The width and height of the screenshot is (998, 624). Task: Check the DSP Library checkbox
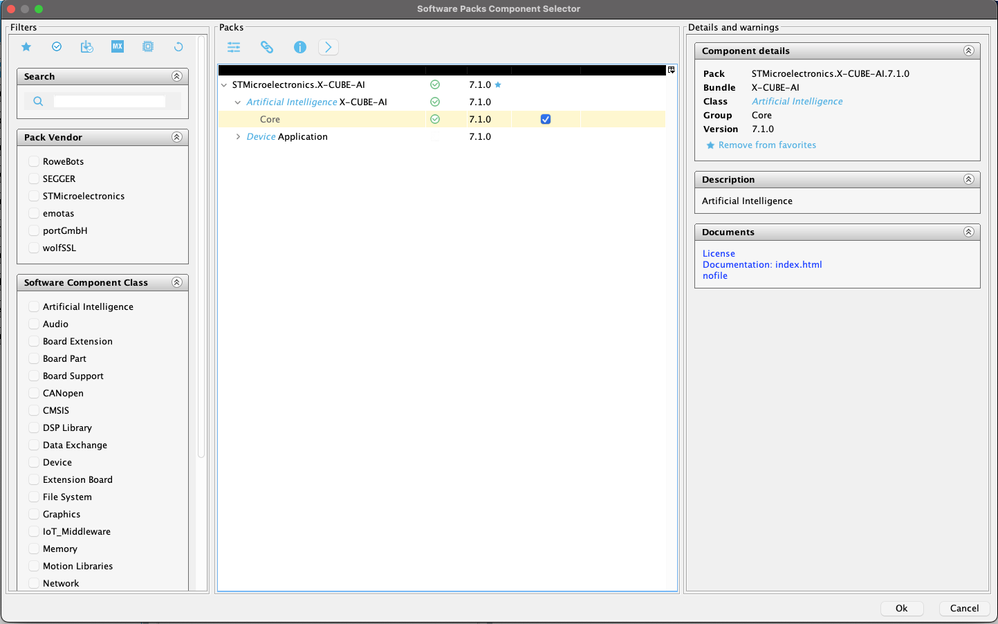34,428
